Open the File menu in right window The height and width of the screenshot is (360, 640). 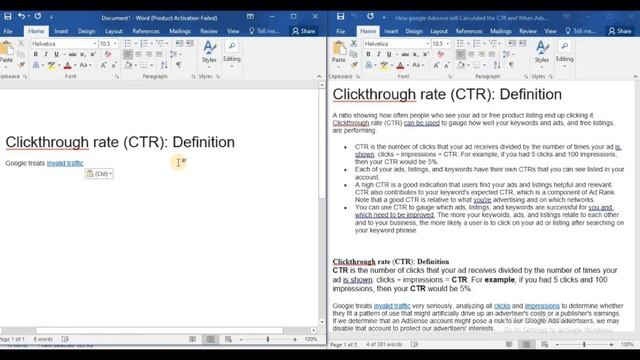tap(340, 31)
